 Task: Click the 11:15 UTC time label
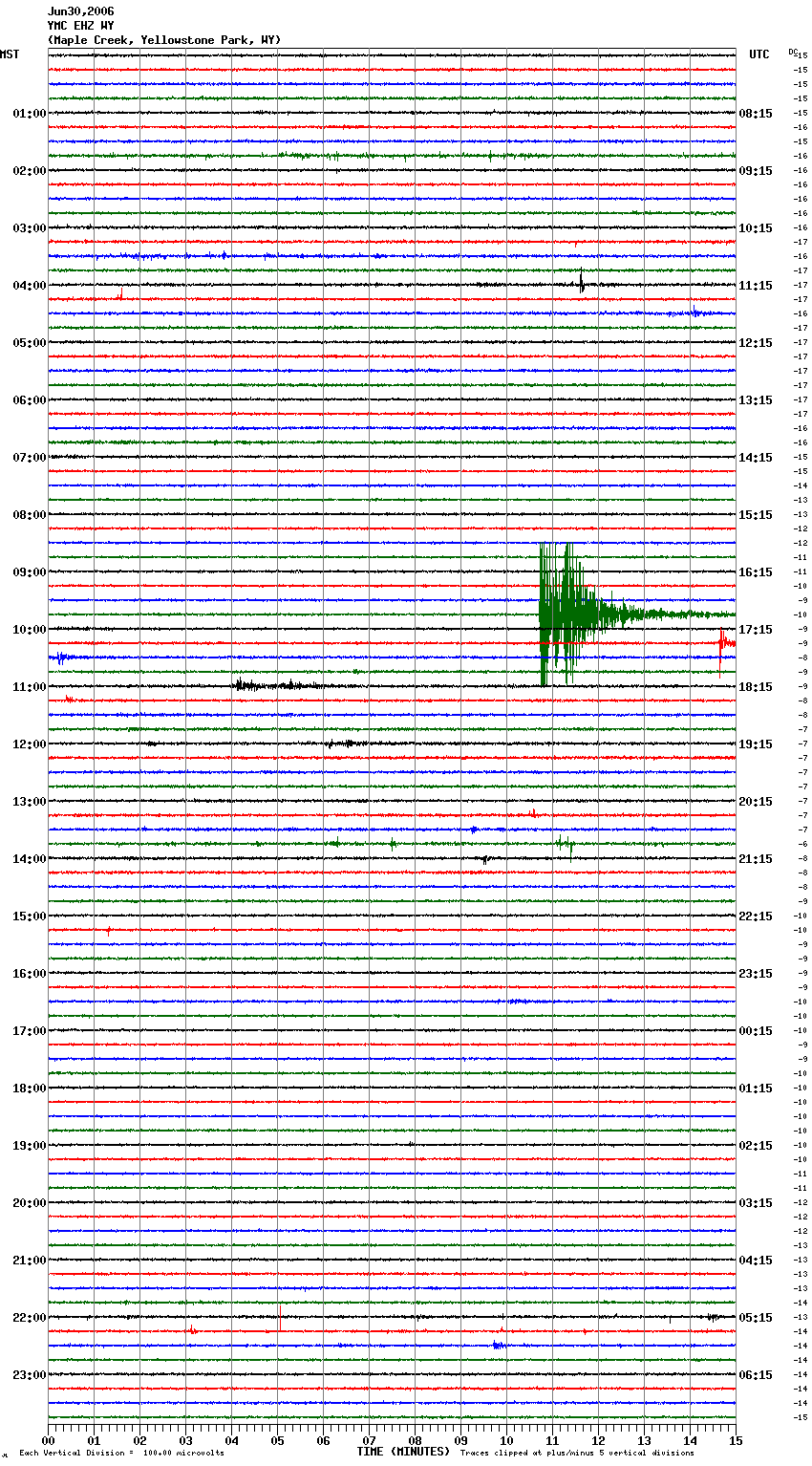(x=756, y=286)
